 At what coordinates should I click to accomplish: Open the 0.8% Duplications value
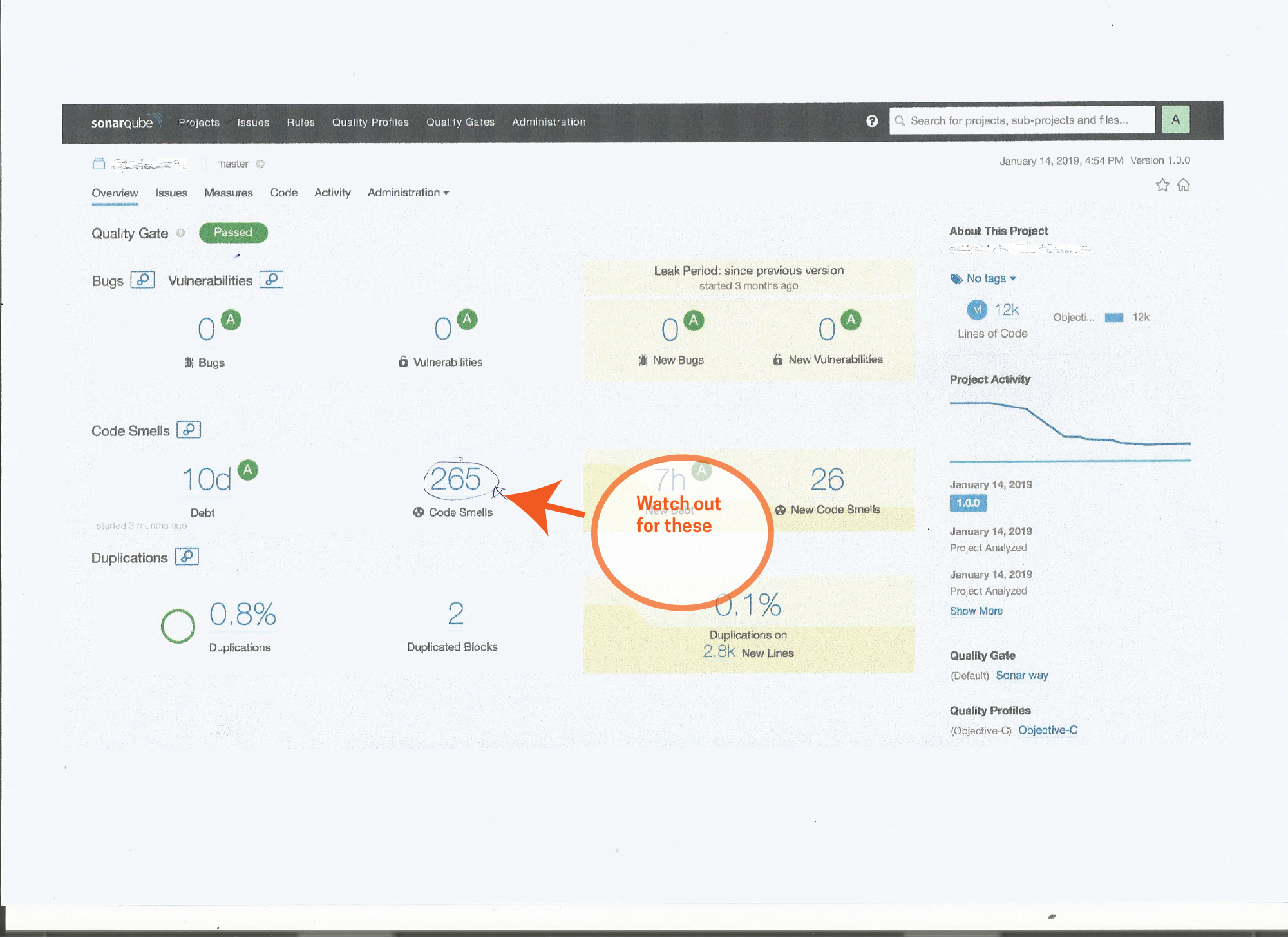pyautogui.click(x=243, y=614)
